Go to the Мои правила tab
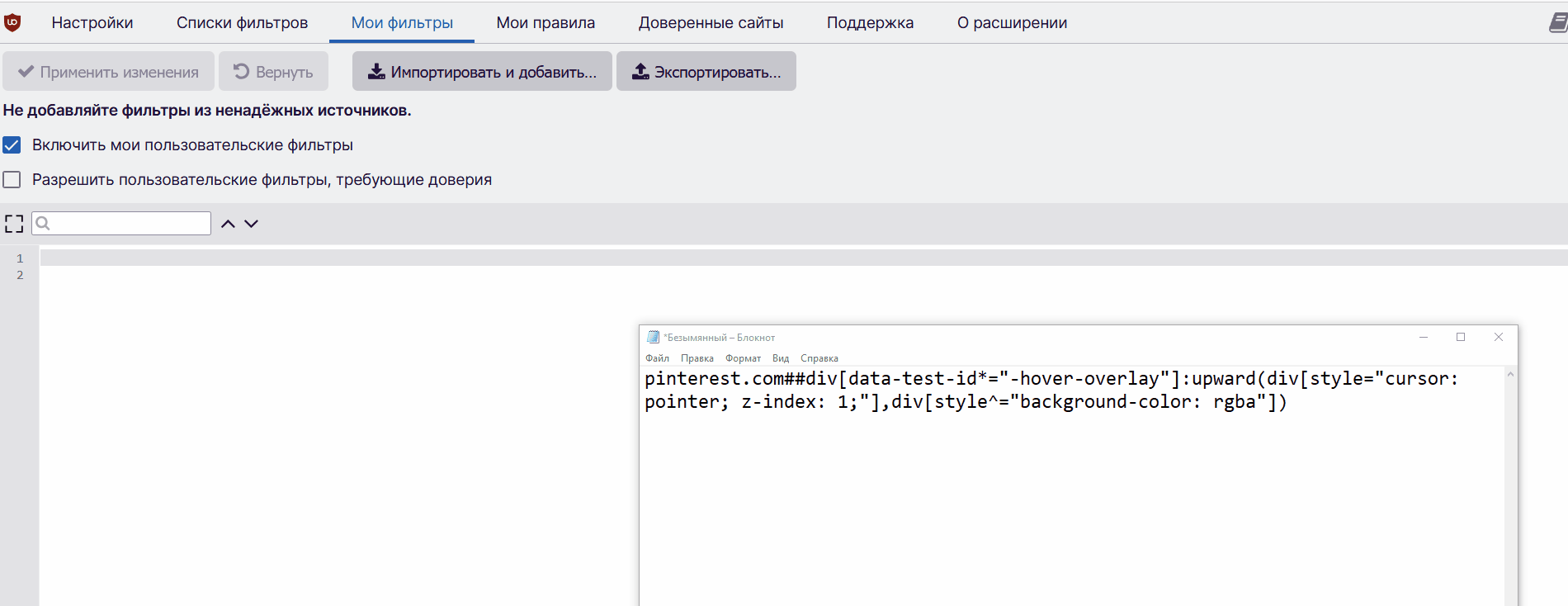Image resolution: width=1568 pixels, height=606 pixels. (x=545, y=22)
